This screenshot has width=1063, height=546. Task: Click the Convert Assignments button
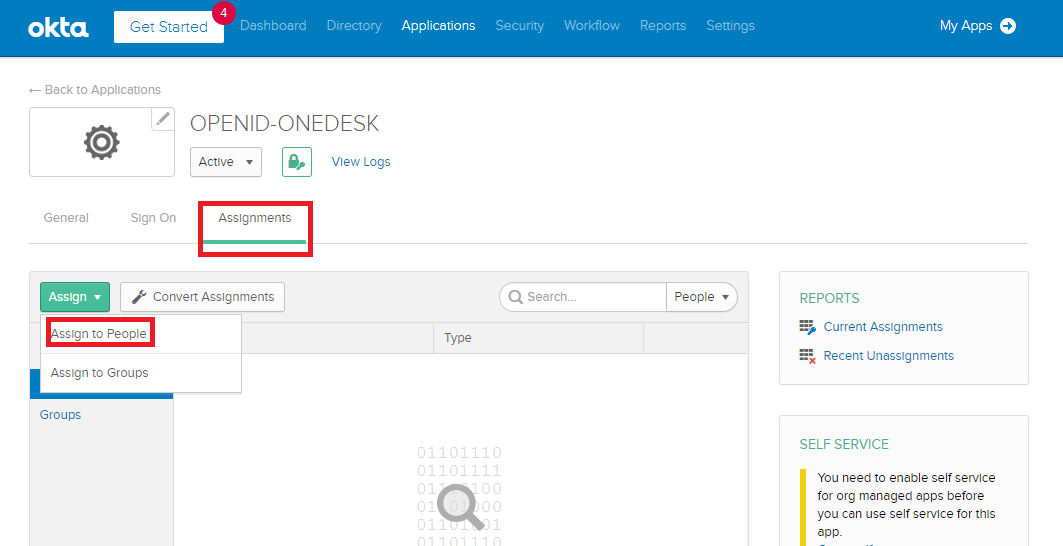203,297
